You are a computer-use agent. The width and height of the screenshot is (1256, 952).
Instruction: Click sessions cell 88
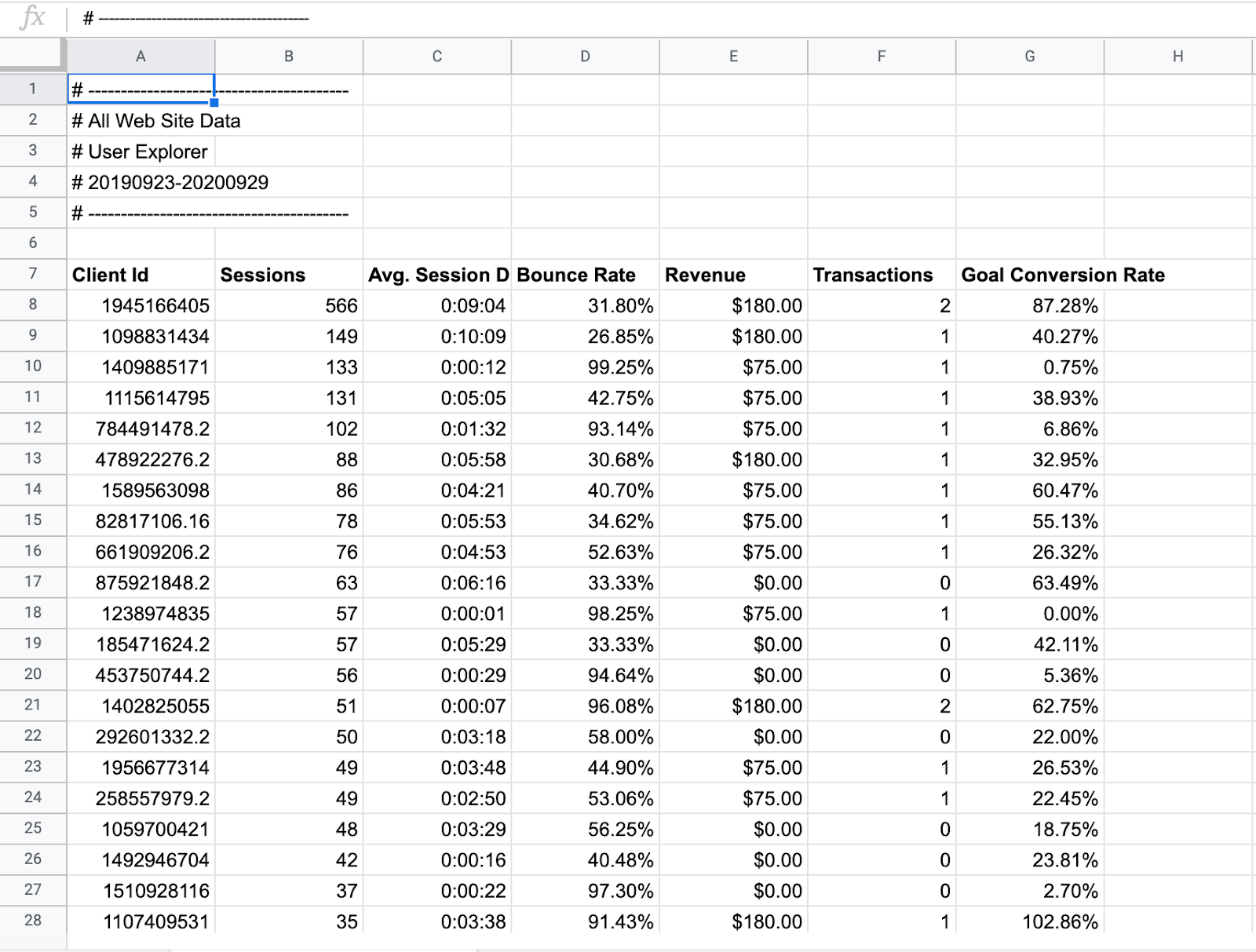point(289,460)
